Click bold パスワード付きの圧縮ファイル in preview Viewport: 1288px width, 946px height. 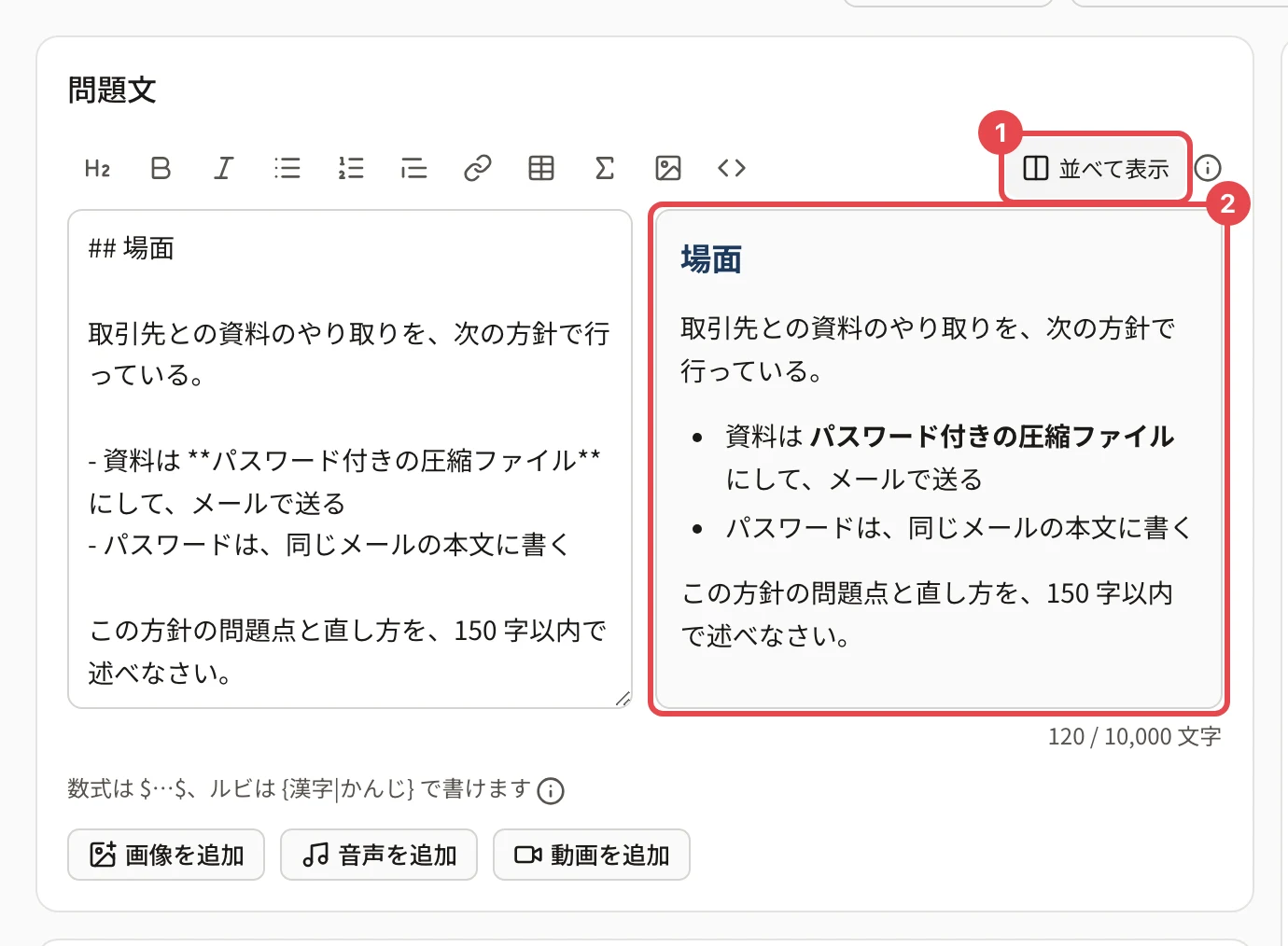tap(992, 437)
